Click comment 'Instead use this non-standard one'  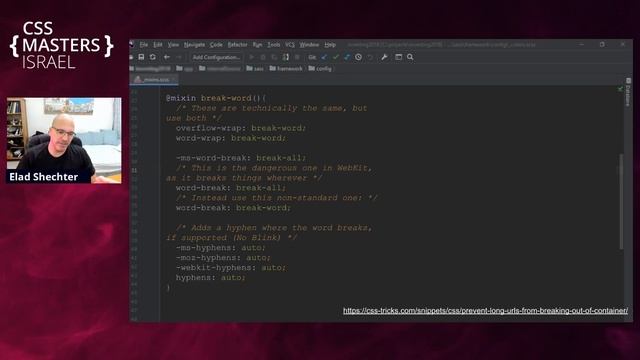click(276, 198)
